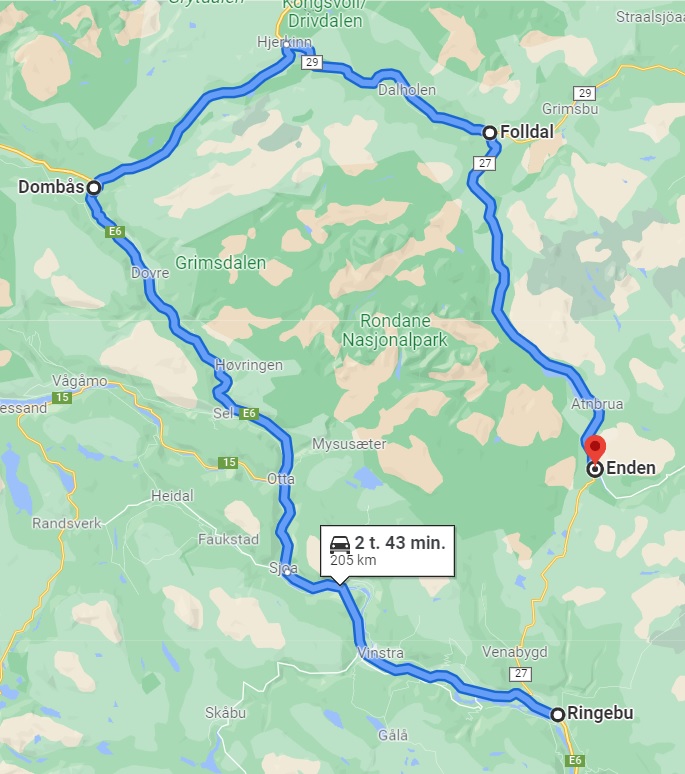Click the E6 road shield near Dombås
This screenshot has width=685, height=774.
[x=115, y=232]
